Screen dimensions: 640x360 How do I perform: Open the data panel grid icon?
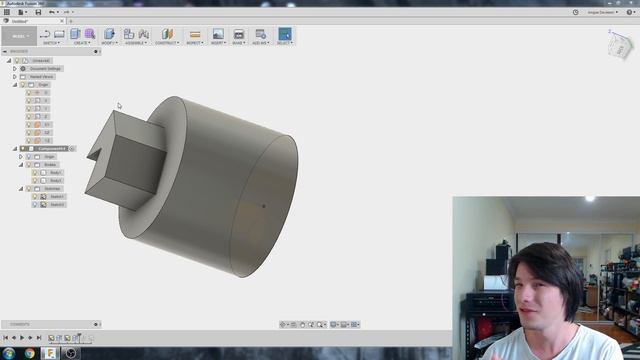click(x=7, y=12)
